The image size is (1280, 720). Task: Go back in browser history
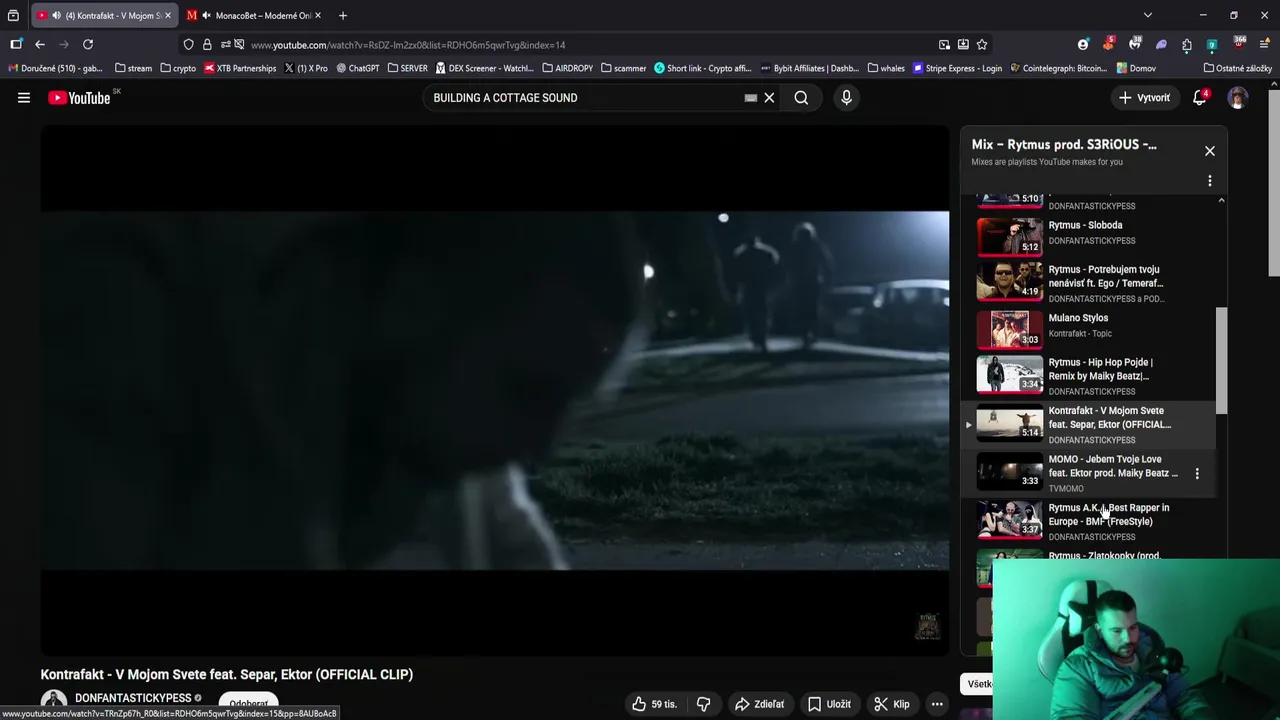point(40,44)
